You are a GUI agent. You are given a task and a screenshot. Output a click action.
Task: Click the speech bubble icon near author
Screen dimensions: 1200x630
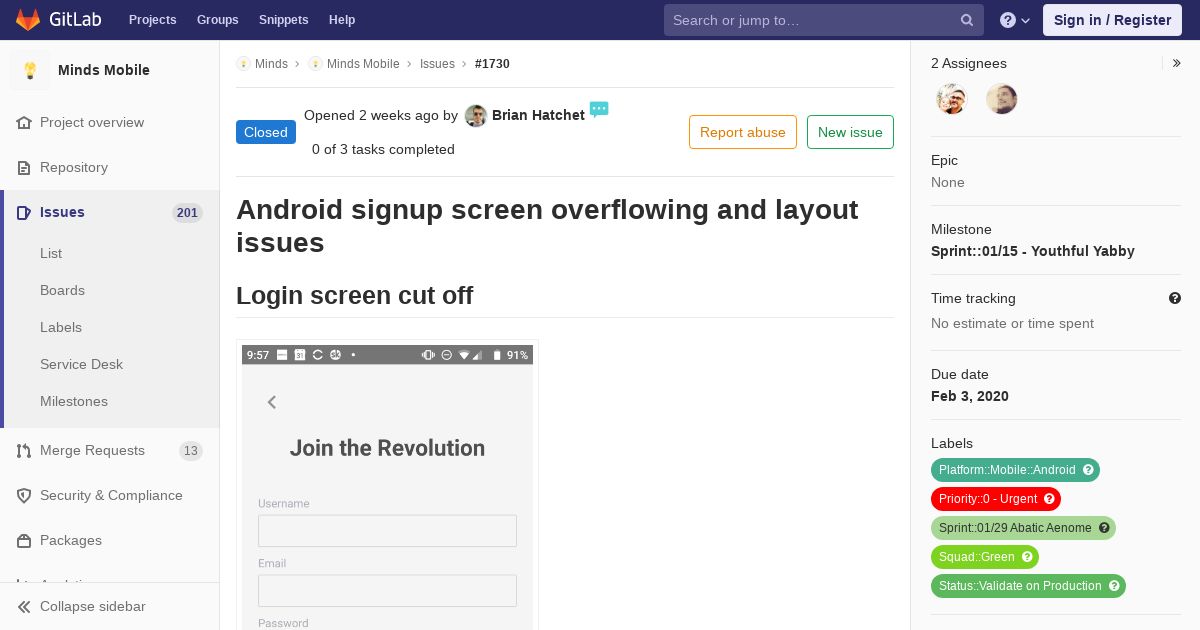point(599,109)
